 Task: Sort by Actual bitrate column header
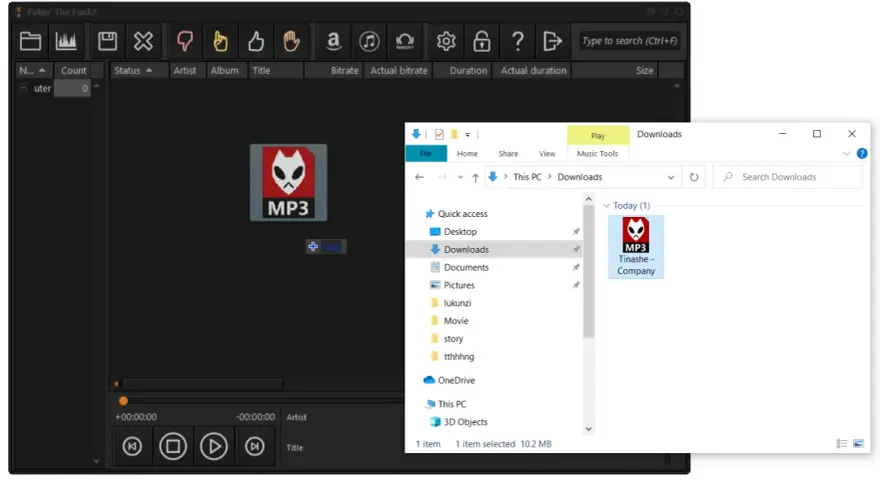(x=398, y=70)
